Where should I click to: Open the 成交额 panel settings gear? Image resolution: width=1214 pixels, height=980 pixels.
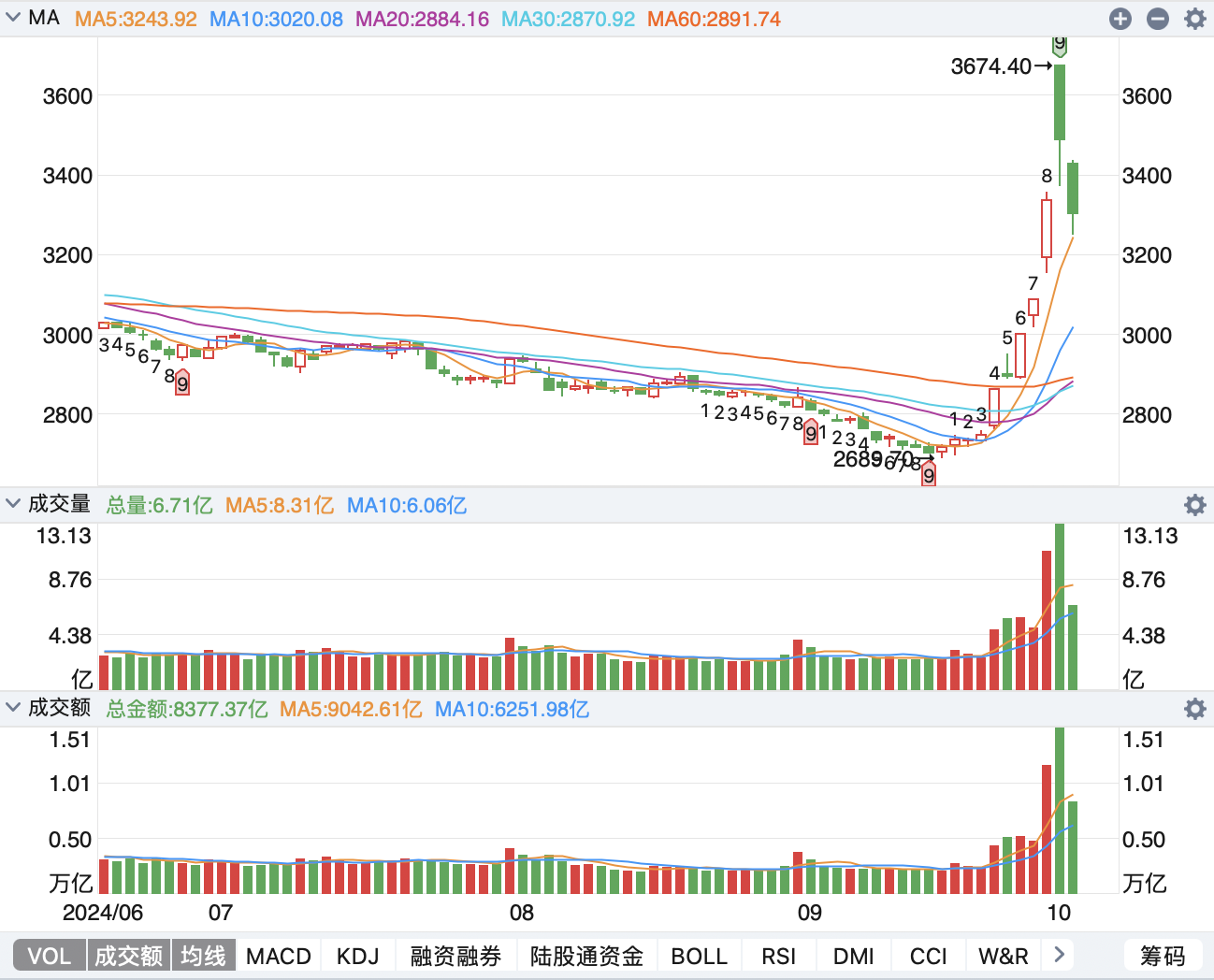pos(1194,710)
